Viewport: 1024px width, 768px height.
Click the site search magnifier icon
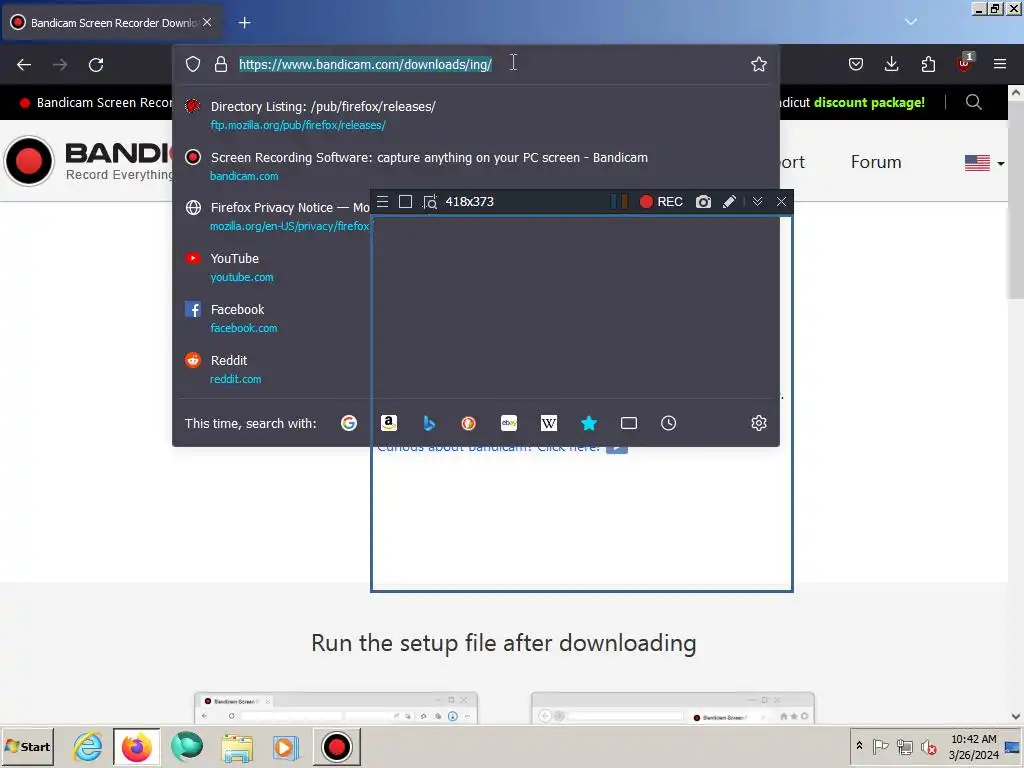click(973, 102)
